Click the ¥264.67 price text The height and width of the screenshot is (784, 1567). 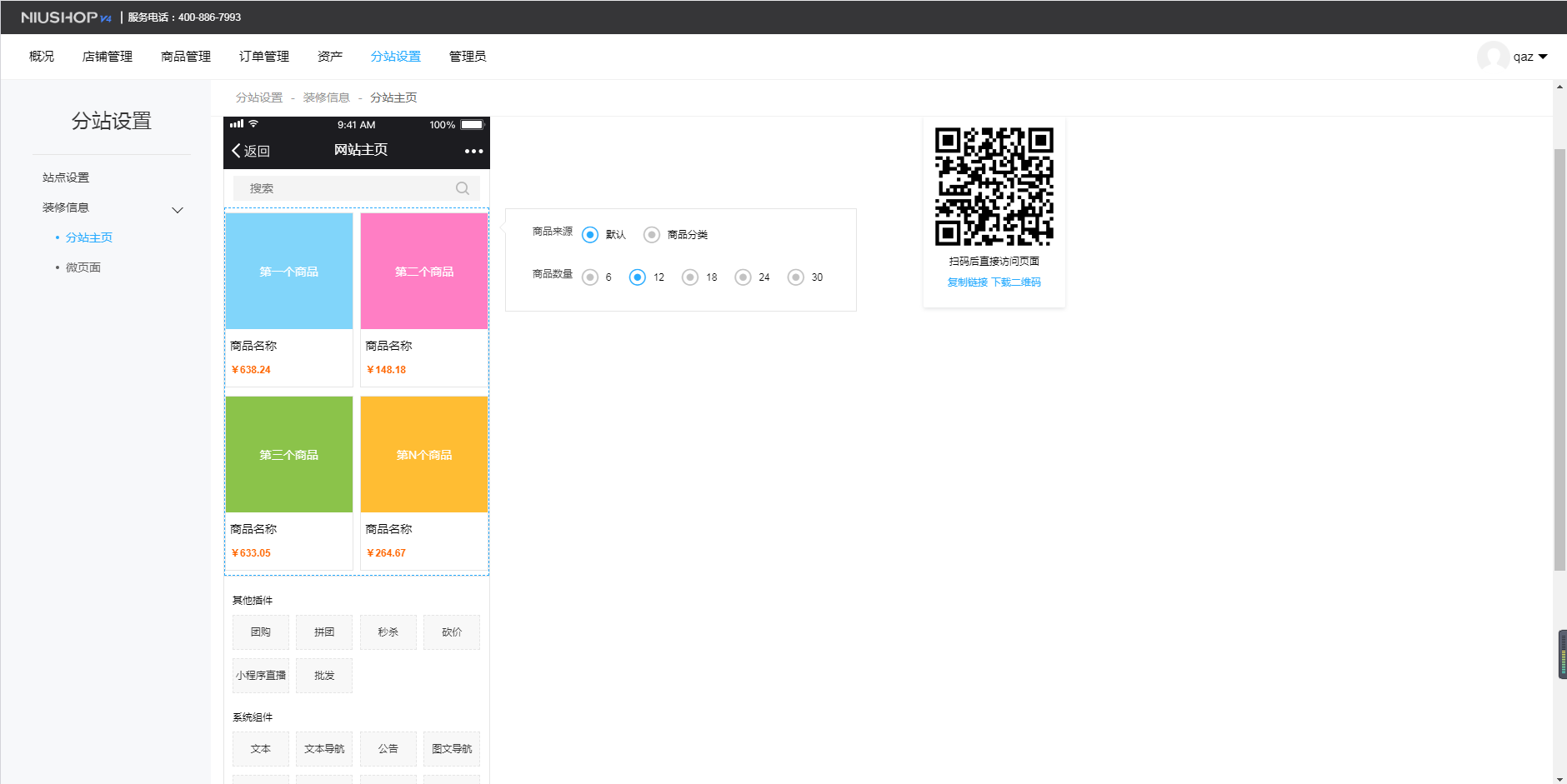coord(386,553)
